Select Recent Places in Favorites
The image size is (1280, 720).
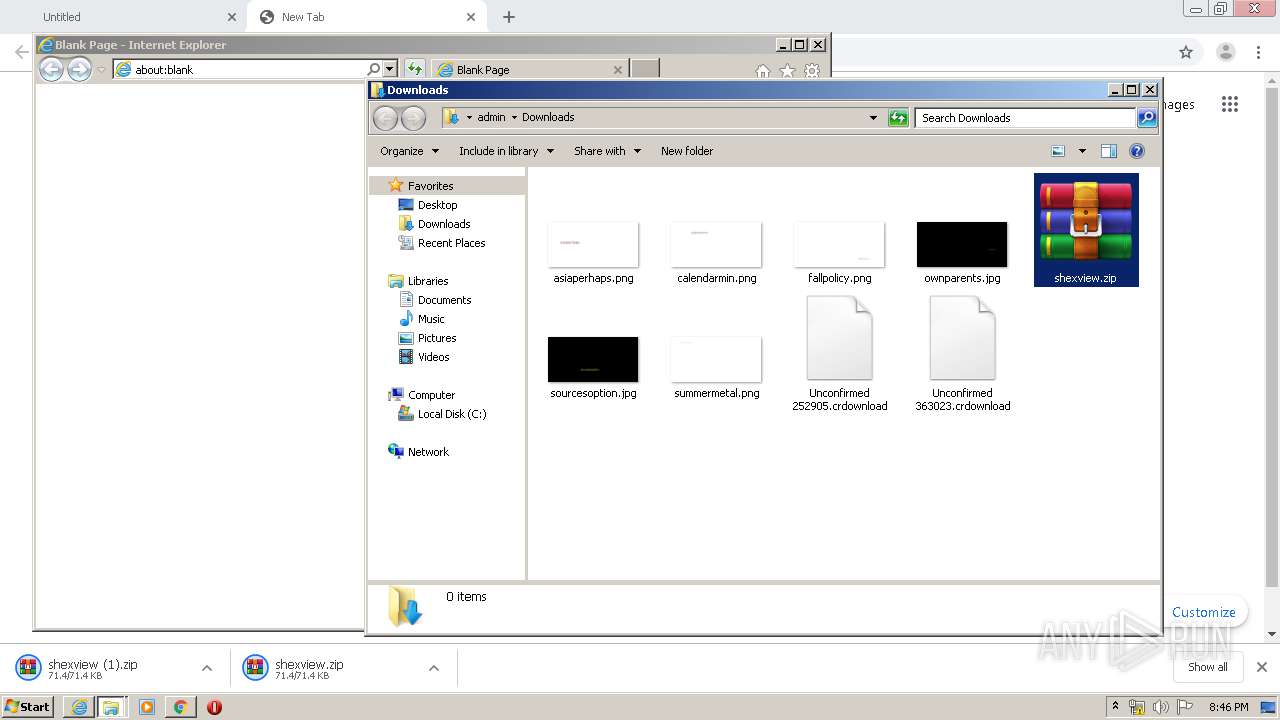coord(451,243)
